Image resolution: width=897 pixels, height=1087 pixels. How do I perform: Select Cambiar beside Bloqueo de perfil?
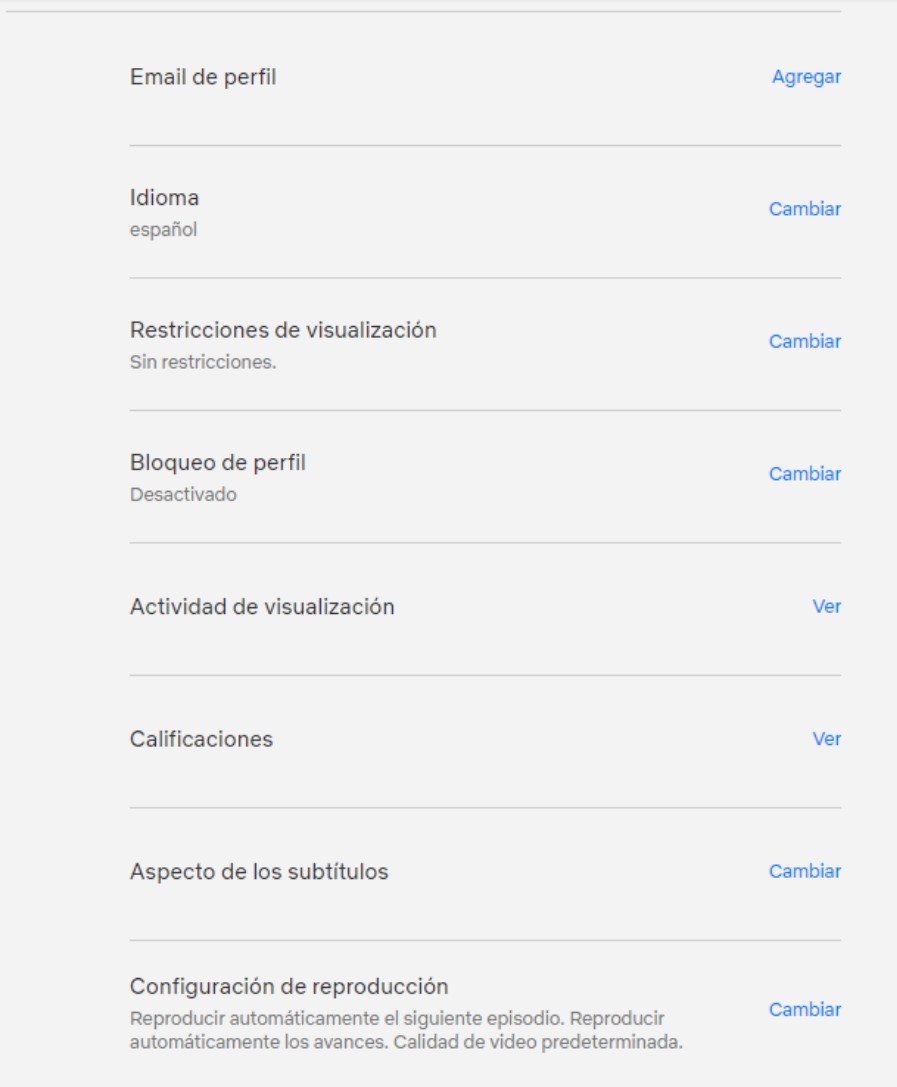tap(804, 474)
